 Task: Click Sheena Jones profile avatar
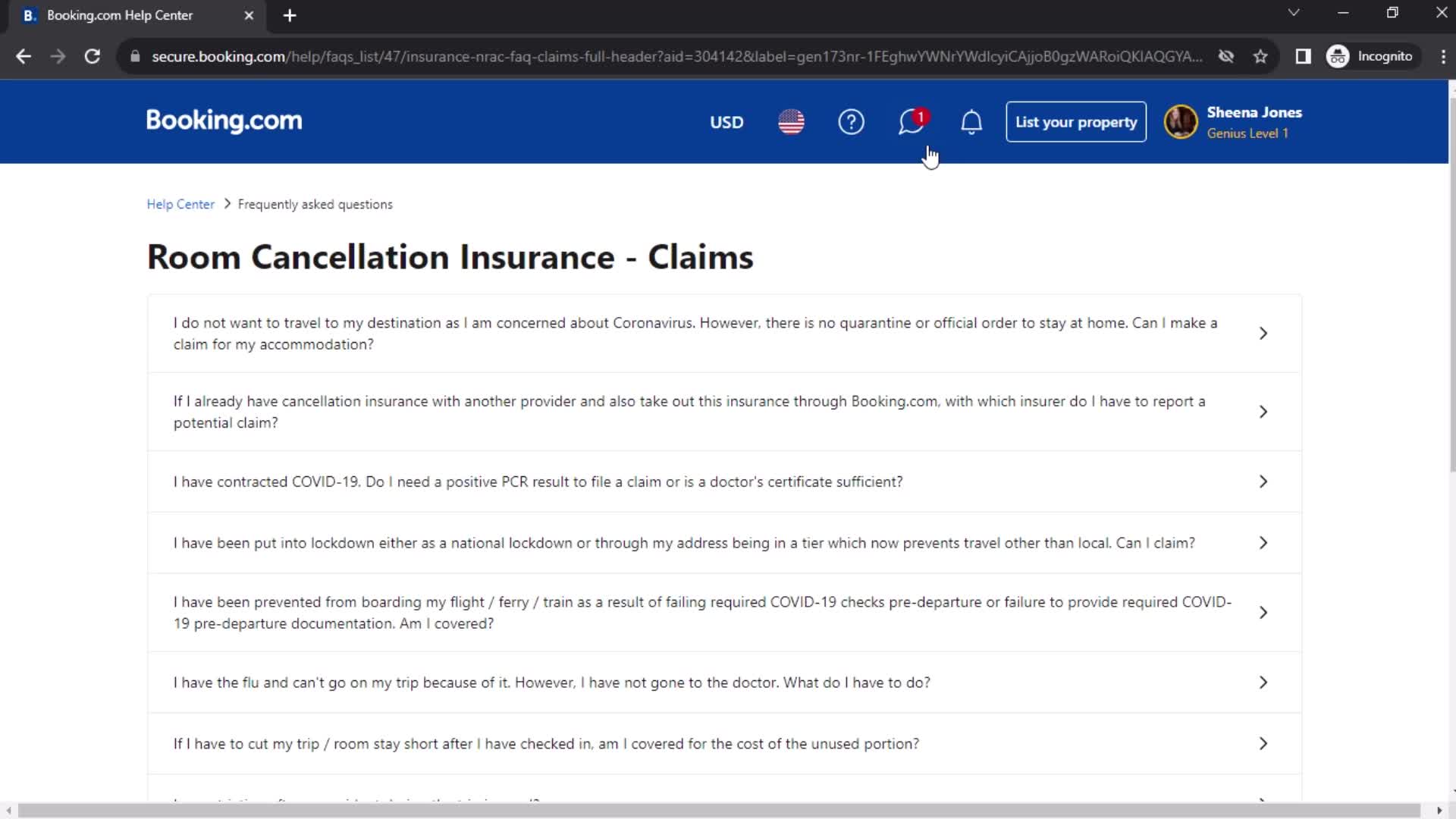click(x=1181, y=122)
